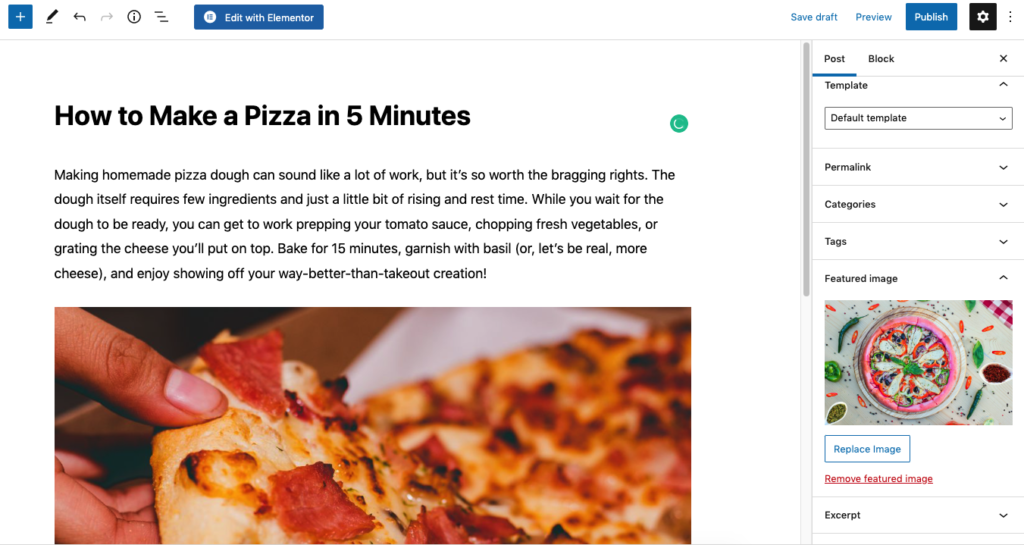1024x545 pixels.
Task: Open the Options three-dot menu
Action: (1010, 17)
